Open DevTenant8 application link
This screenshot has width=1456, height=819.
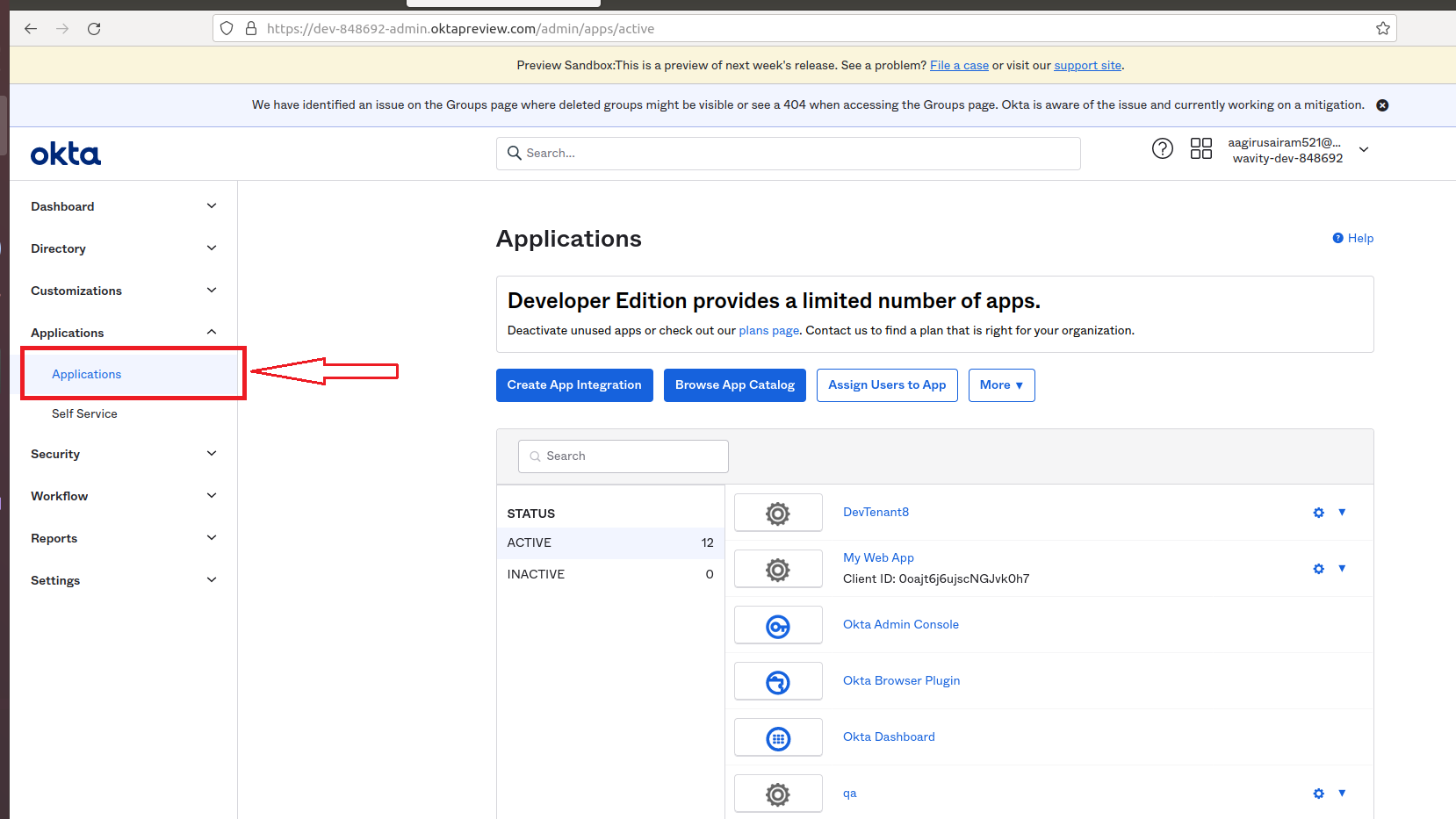pyautogui.click(x=876, y=512)
